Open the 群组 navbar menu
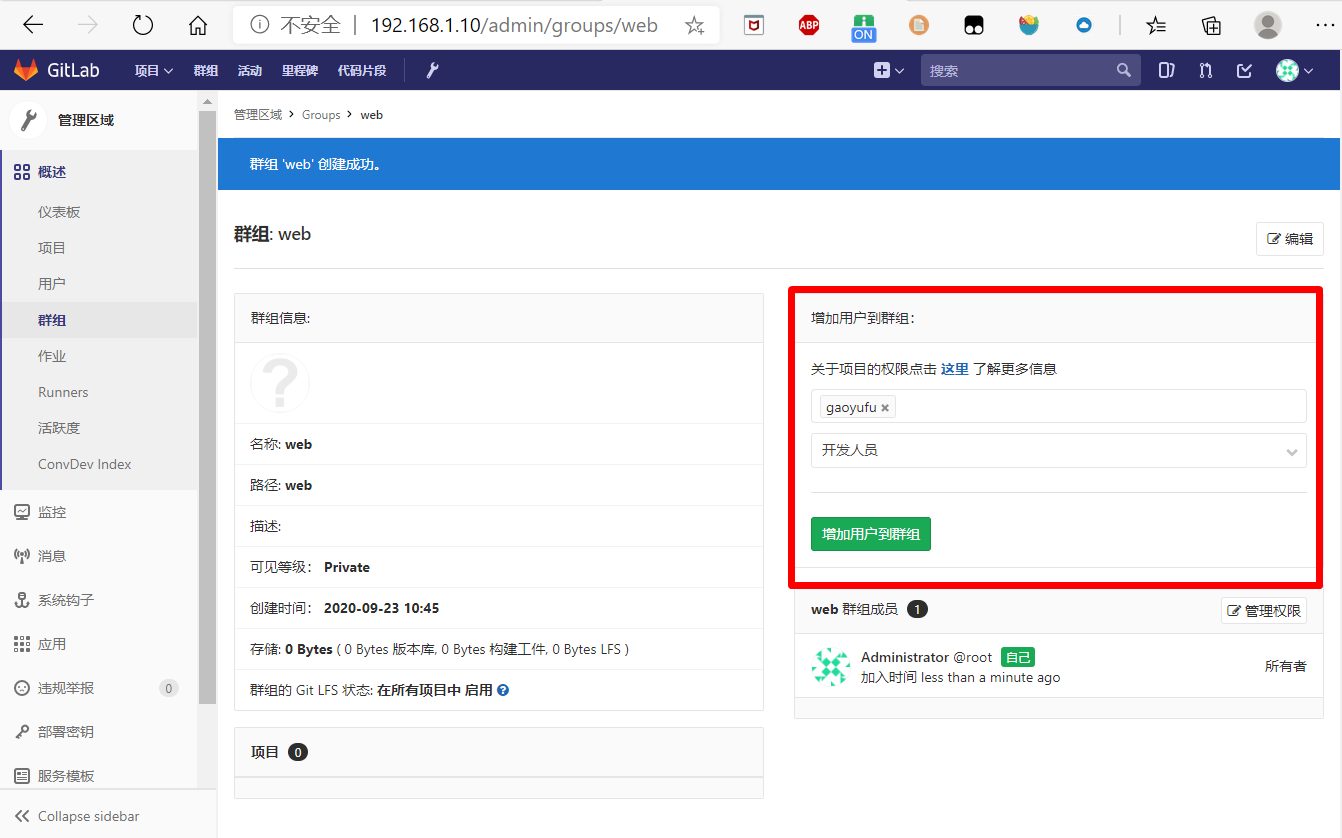1342x838 pixels. 206,70
